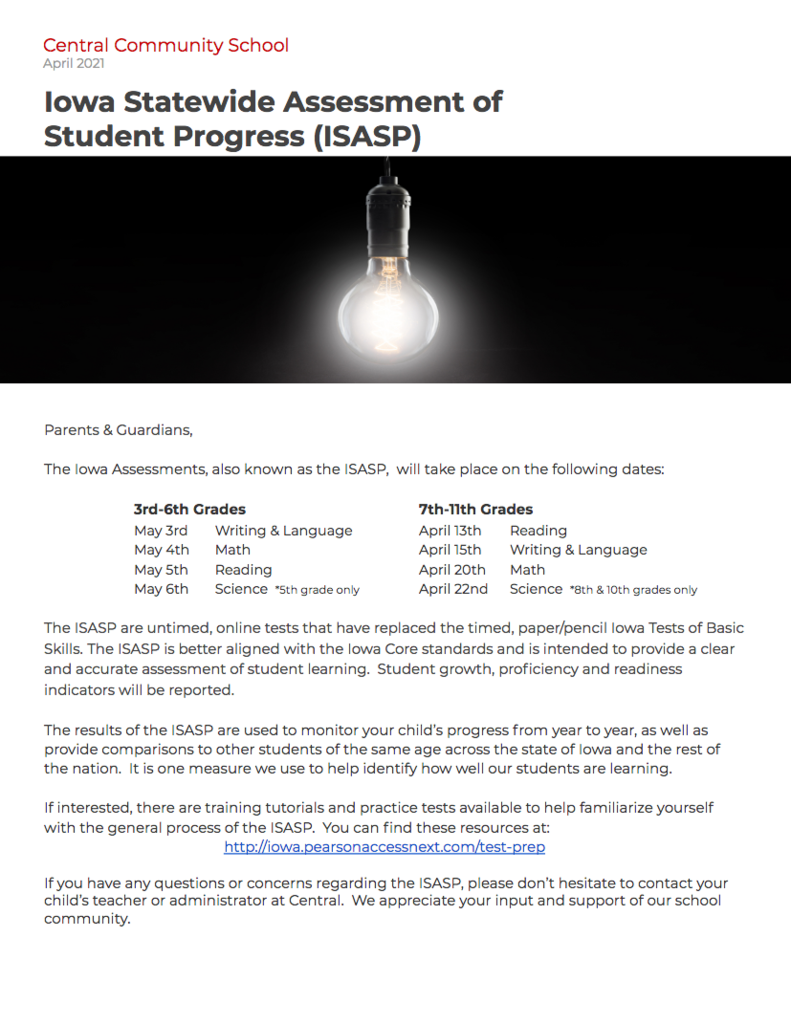The height and width of the screenshot is (1024, 791).
Task: Click the lightbulb banner image
Action: [395, 269]
